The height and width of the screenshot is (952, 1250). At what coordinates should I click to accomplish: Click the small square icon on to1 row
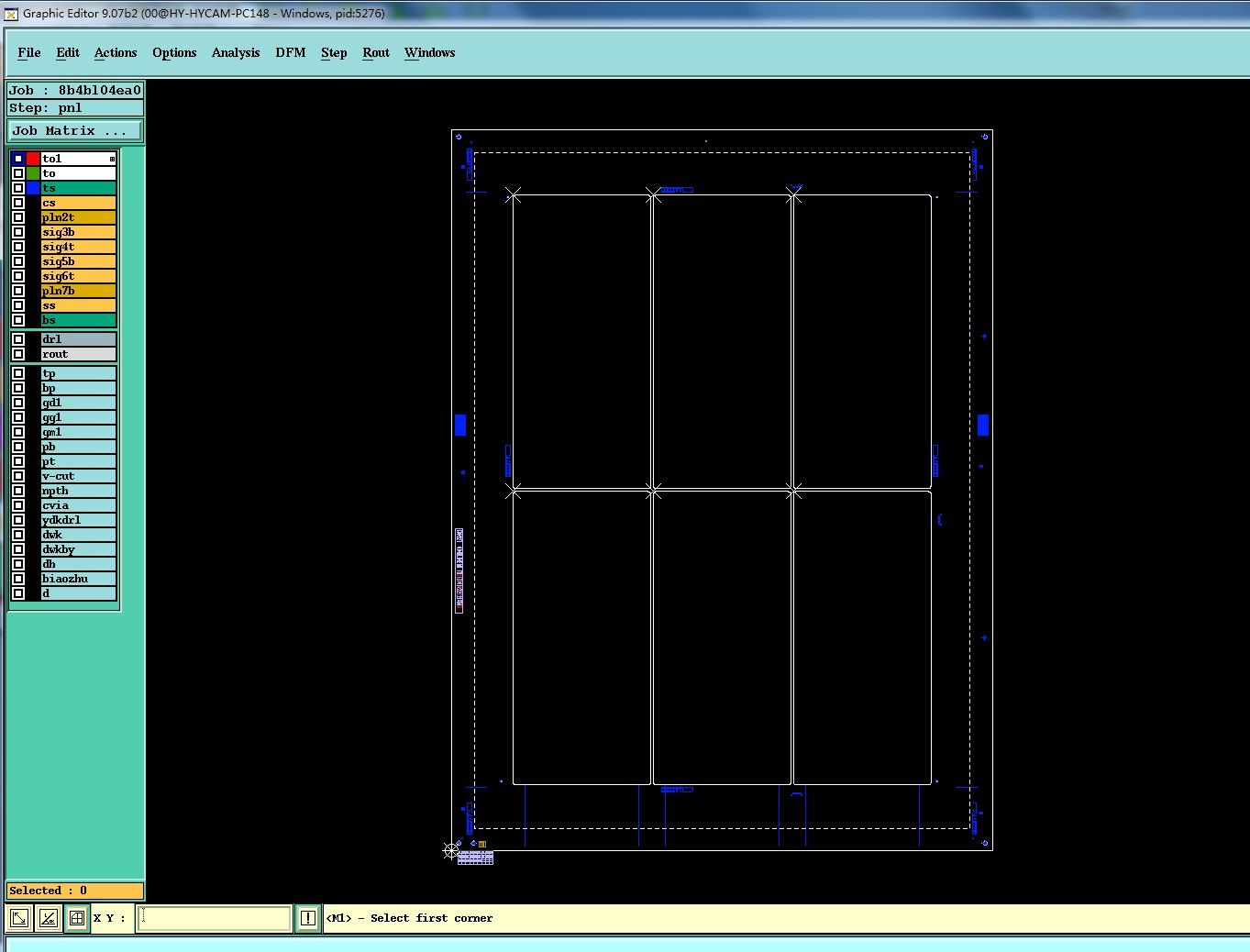[x=112, y=160]
